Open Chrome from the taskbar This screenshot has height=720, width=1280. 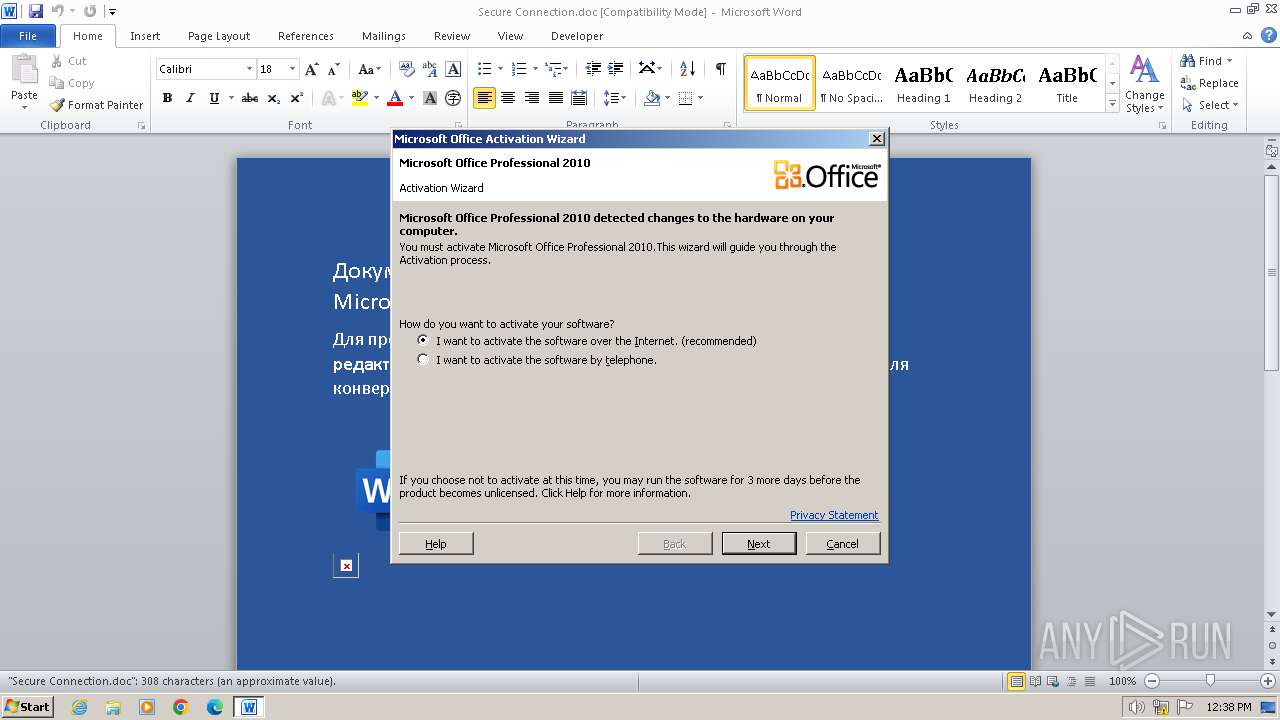coord(181,707)
